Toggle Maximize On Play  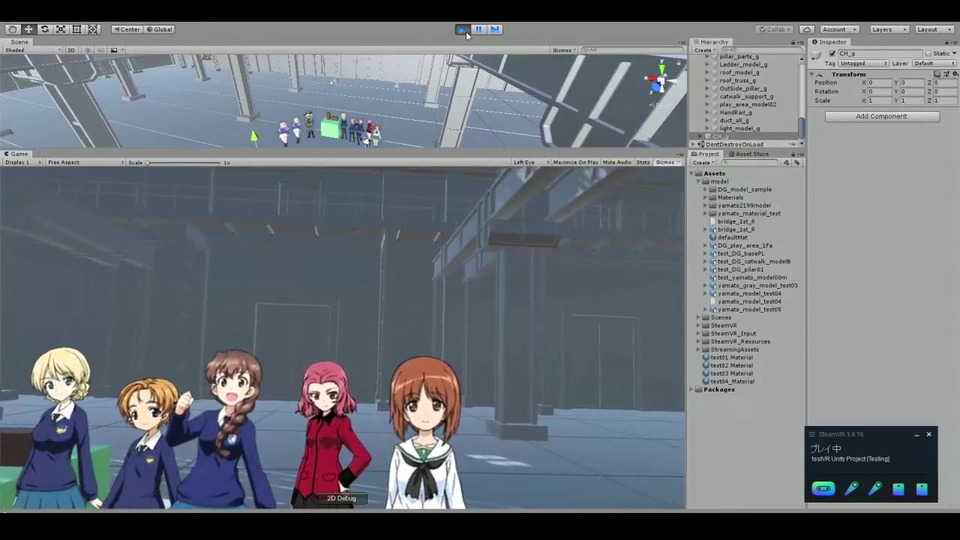575,162
